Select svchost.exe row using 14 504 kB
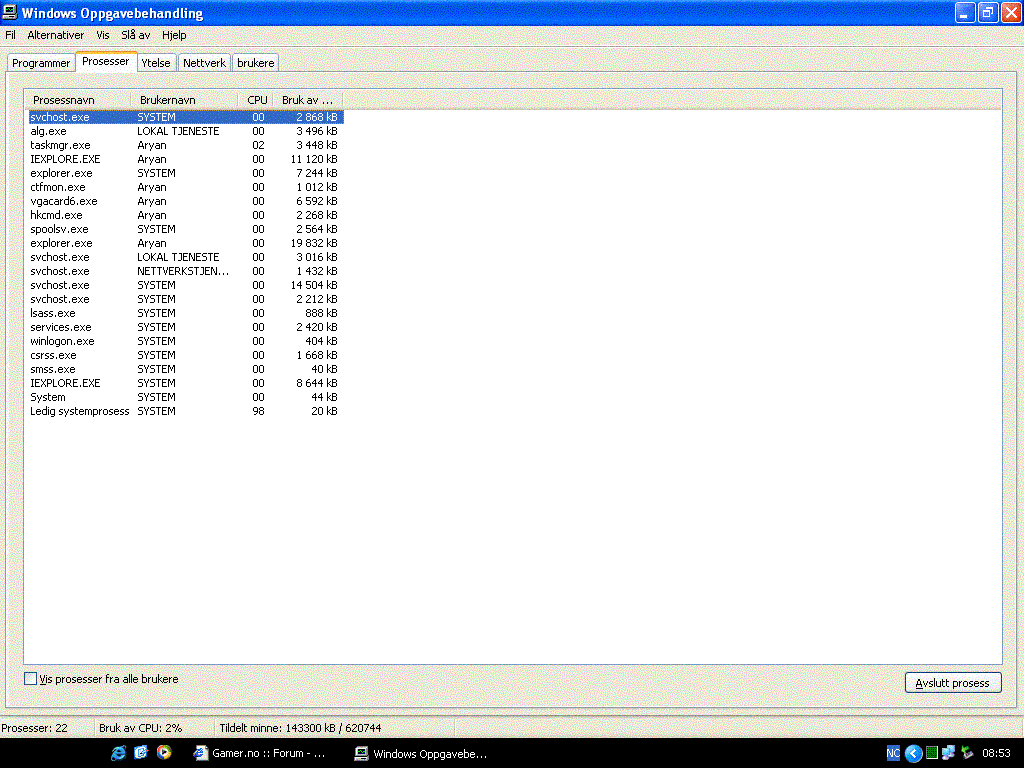The image size is (1024, 768). pyautogui.click(x=185, y=285)
